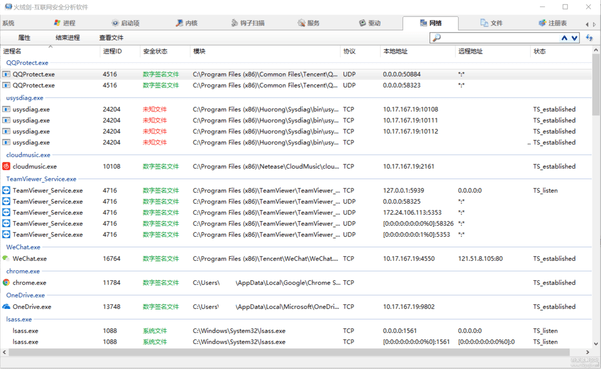Select the 网络 tab
The image size is (601, 369).
coord(430,23)
